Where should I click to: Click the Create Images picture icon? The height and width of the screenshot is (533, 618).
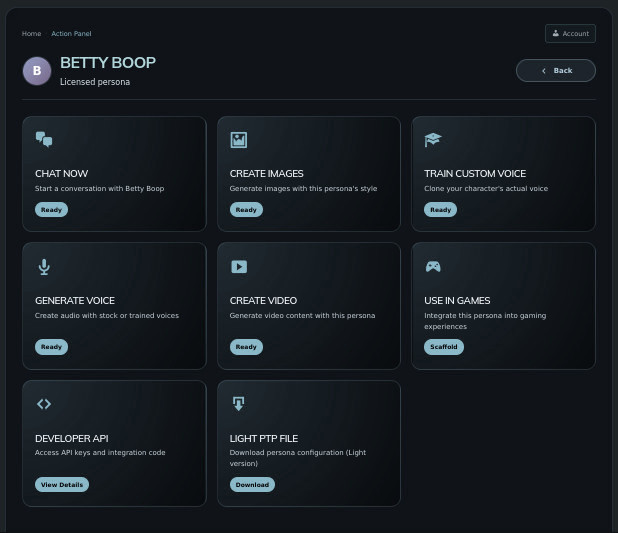click(x=238, y=140)
